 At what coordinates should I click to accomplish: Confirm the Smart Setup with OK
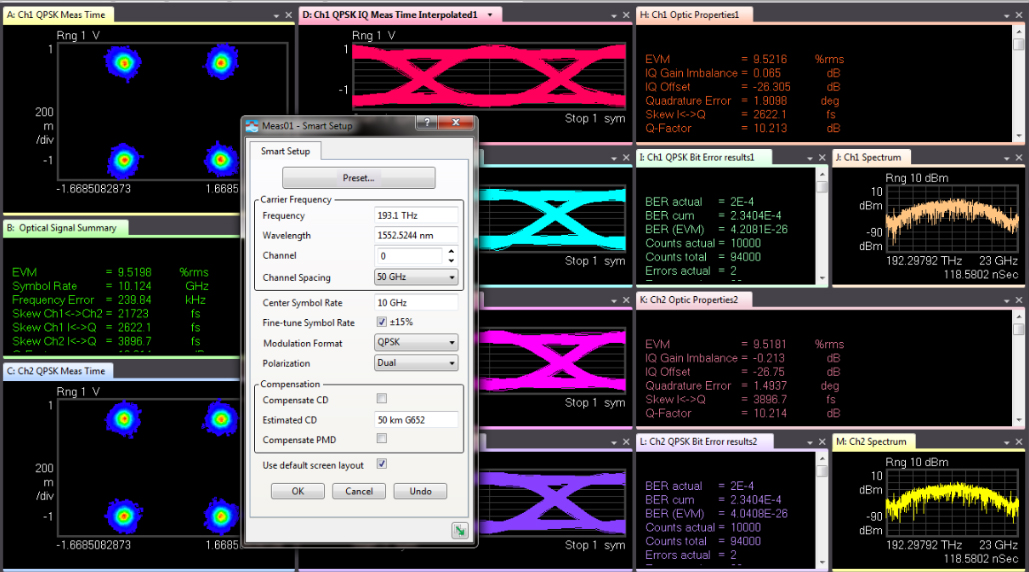298,491
